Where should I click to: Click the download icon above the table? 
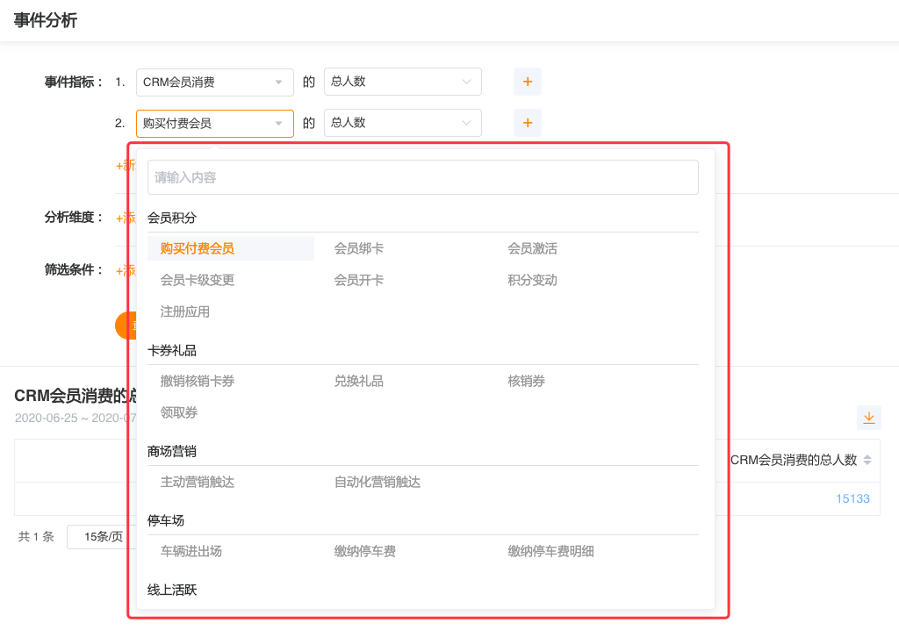(868, 417)
